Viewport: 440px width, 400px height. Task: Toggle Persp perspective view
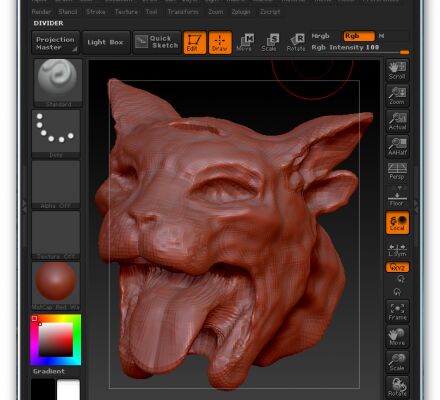tap(397, 171)
